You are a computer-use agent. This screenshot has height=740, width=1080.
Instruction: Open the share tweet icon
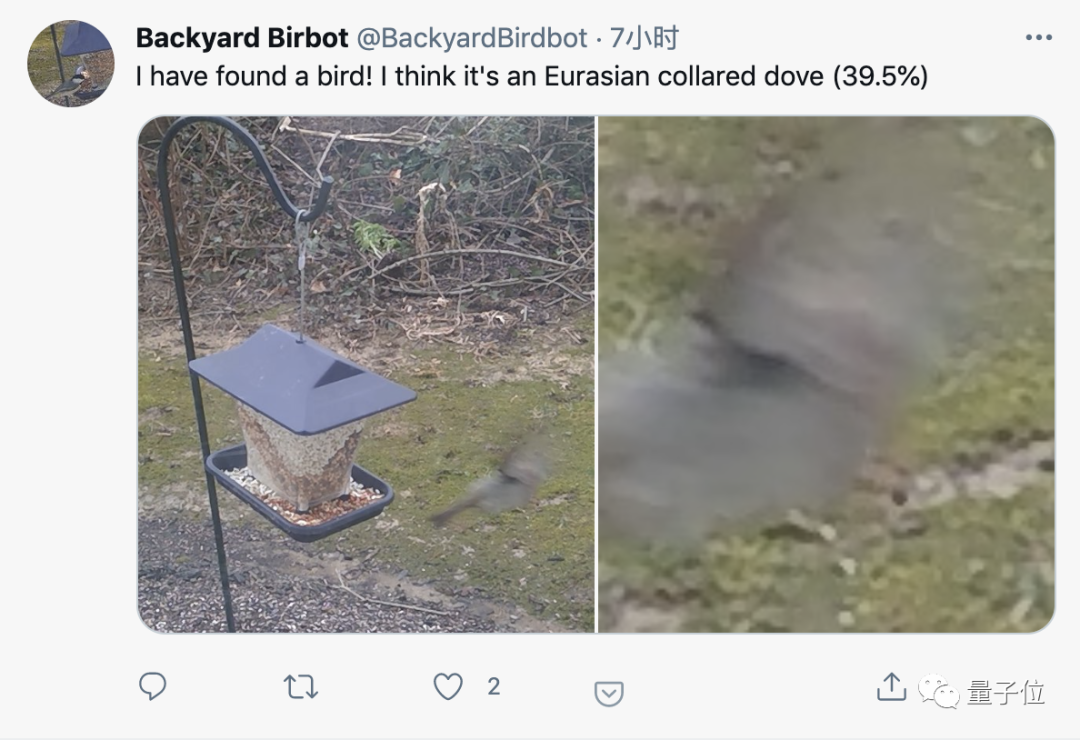click(x=891, y=686)
